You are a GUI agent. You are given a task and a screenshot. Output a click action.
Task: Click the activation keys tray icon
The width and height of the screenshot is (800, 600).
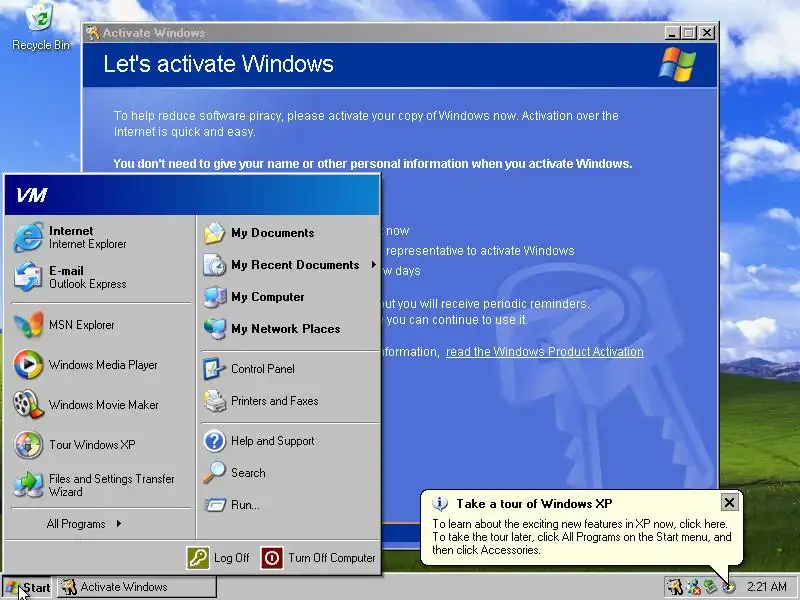tap(675, 587)
